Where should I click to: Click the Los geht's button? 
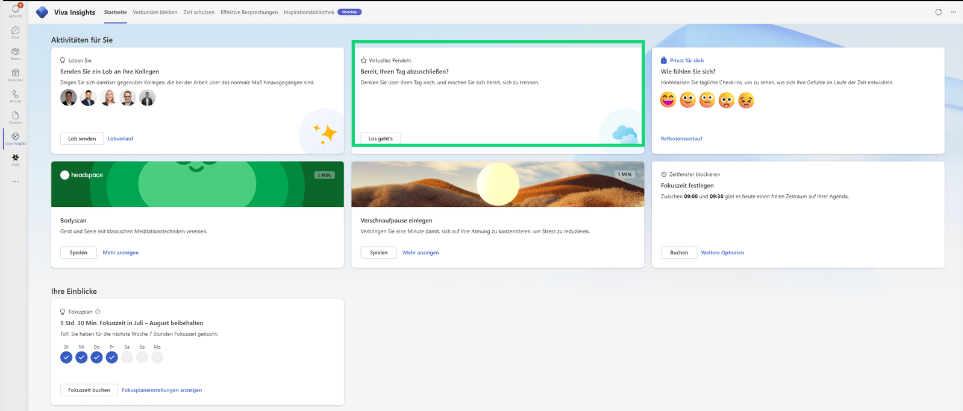pos(380,138)
